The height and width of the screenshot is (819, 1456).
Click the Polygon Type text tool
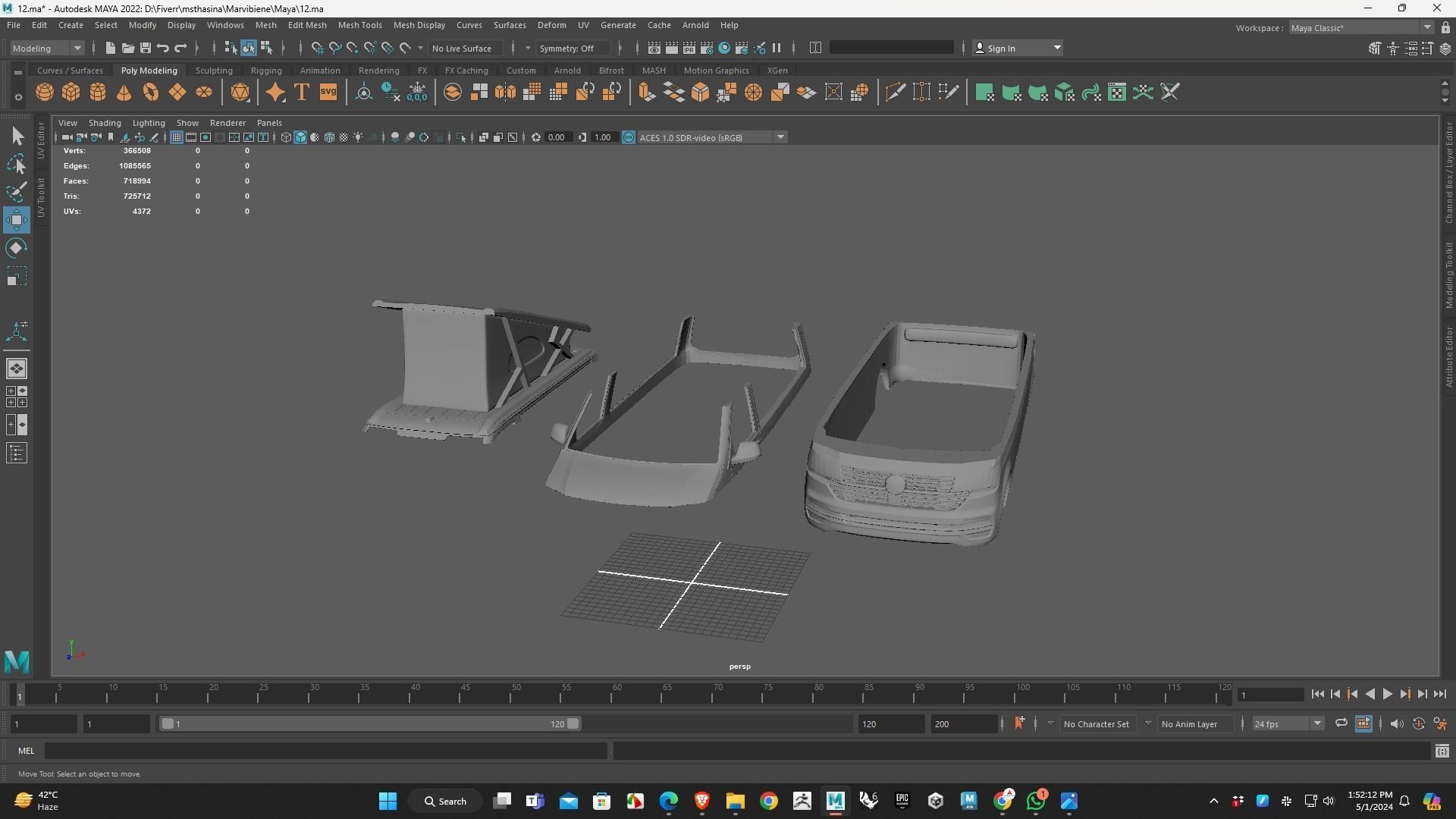302,93
